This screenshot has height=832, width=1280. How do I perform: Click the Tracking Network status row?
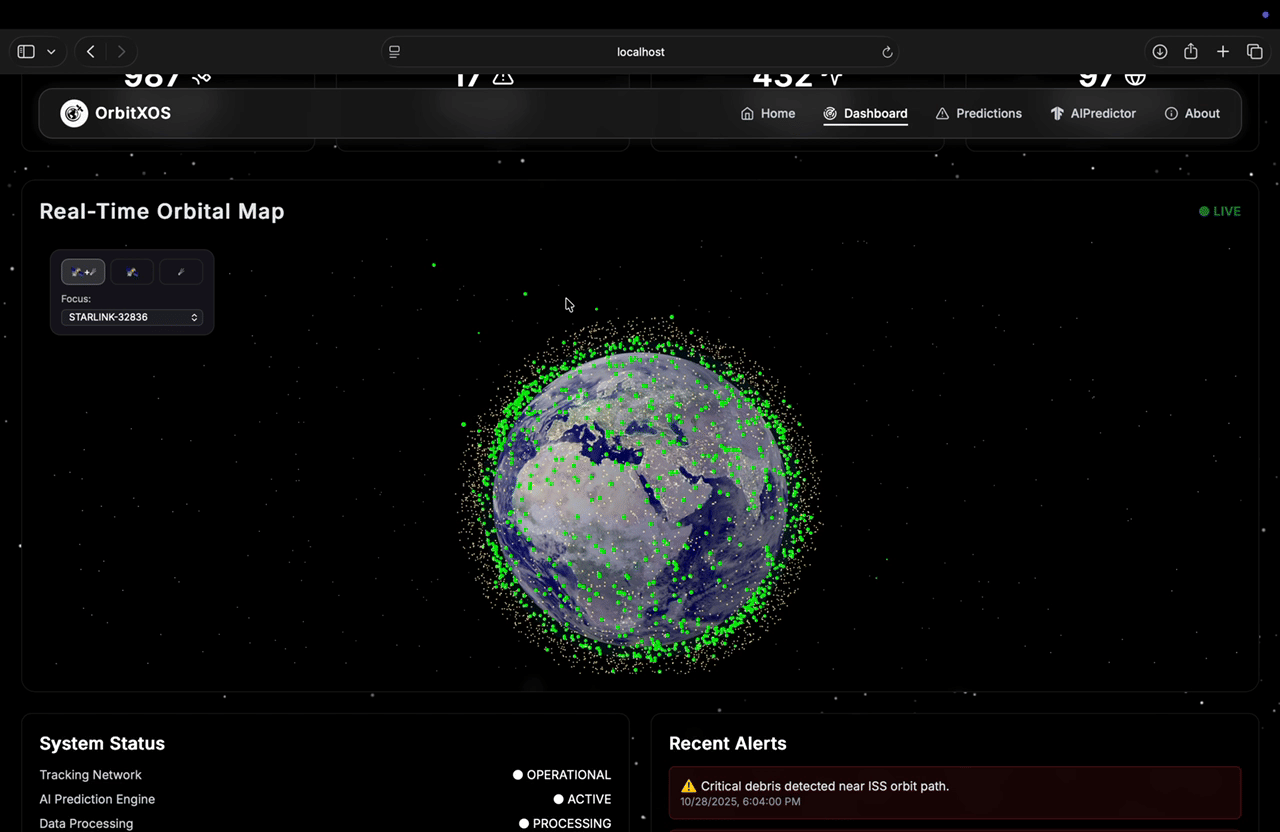[x=325, y=775]
